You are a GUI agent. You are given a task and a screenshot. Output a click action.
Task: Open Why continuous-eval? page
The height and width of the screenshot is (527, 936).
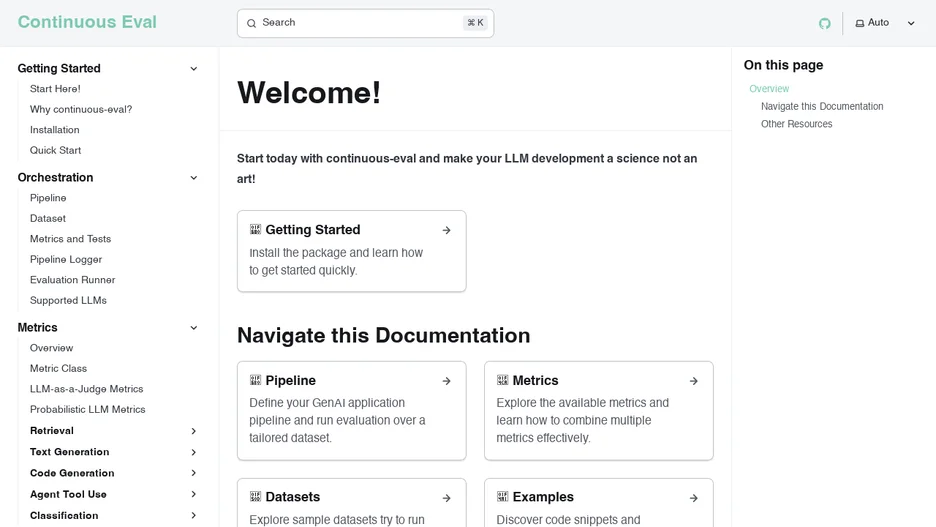tap(81, 109)
